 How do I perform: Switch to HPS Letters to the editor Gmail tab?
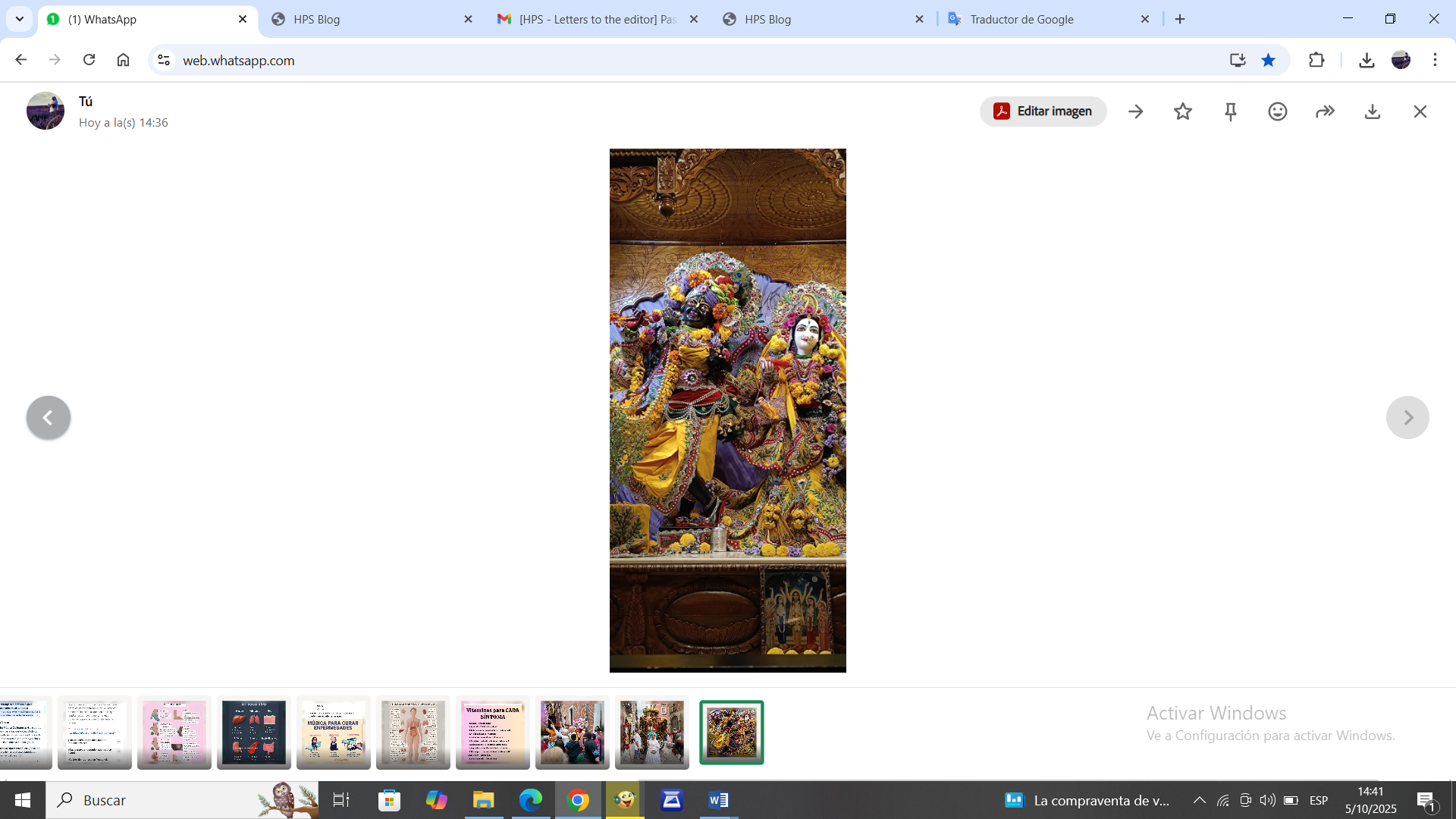(598, 19)
